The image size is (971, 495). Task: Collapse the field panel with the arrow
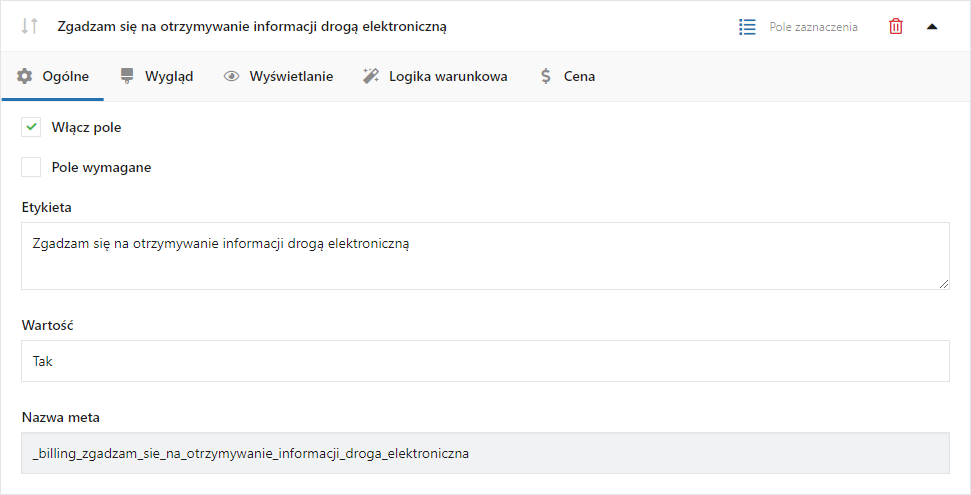(x=931, y=27)
